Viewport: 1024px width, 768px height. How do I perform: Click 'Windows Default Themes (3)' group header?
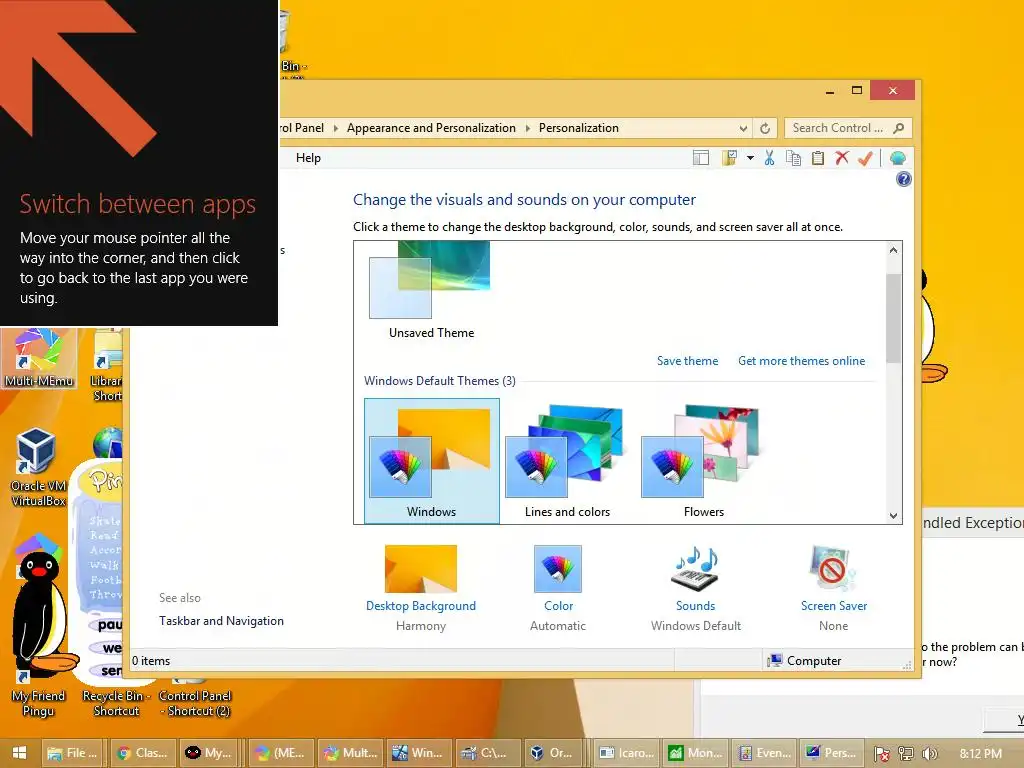[x=440, y=381]
